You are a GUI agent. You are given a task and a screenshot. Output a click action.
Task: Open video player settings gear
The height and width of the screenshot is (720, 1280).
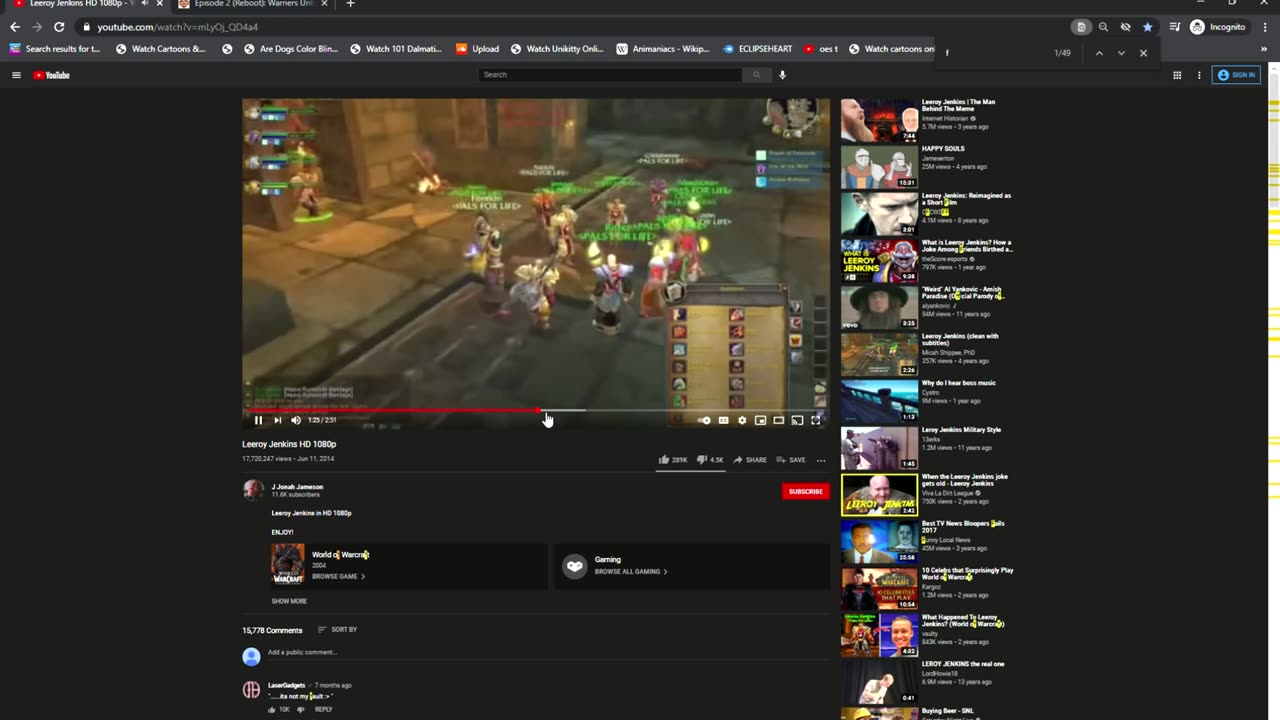point(742,420)
